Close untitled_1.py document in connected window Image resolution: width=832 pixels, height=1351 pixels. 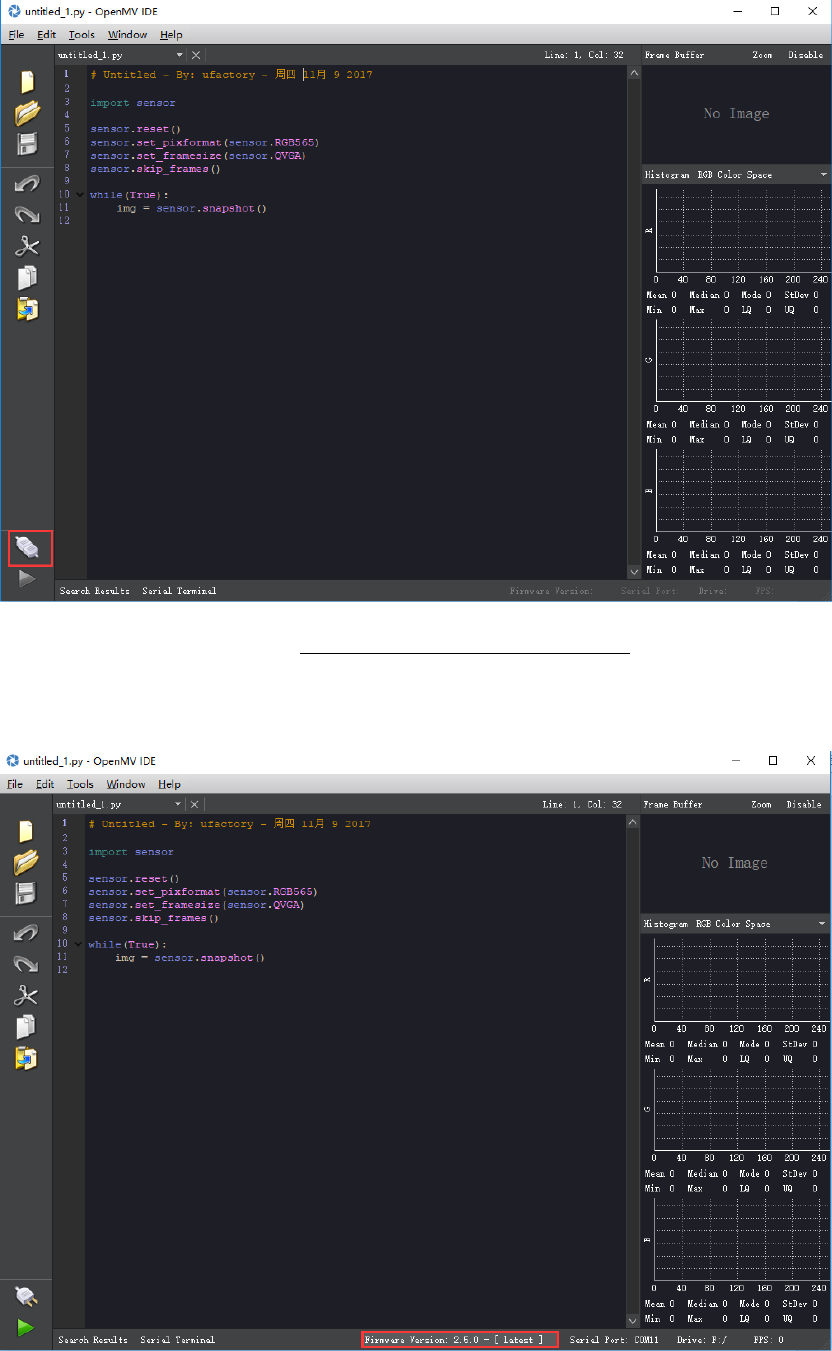pyautogui.click(x=194, y=804)
